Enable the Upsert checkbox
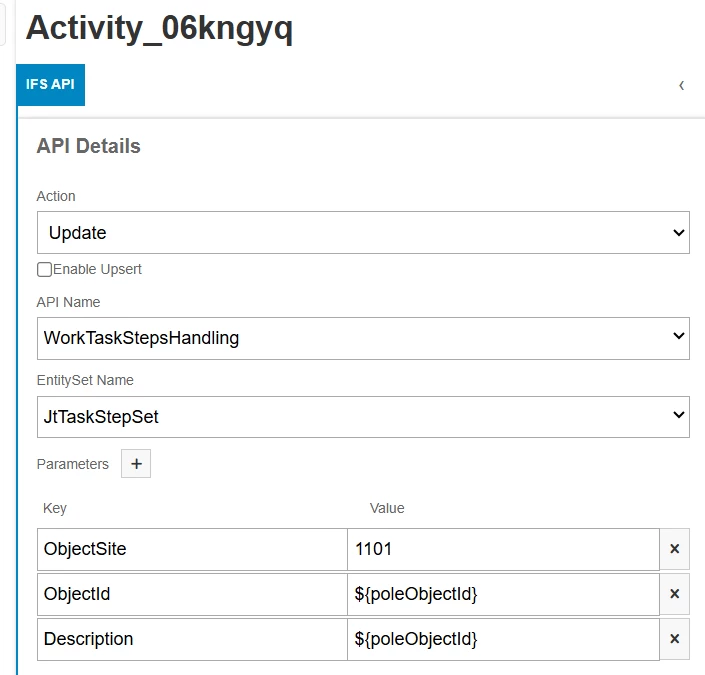The height and width of the screenshot is (675, 705). point(44,269)
